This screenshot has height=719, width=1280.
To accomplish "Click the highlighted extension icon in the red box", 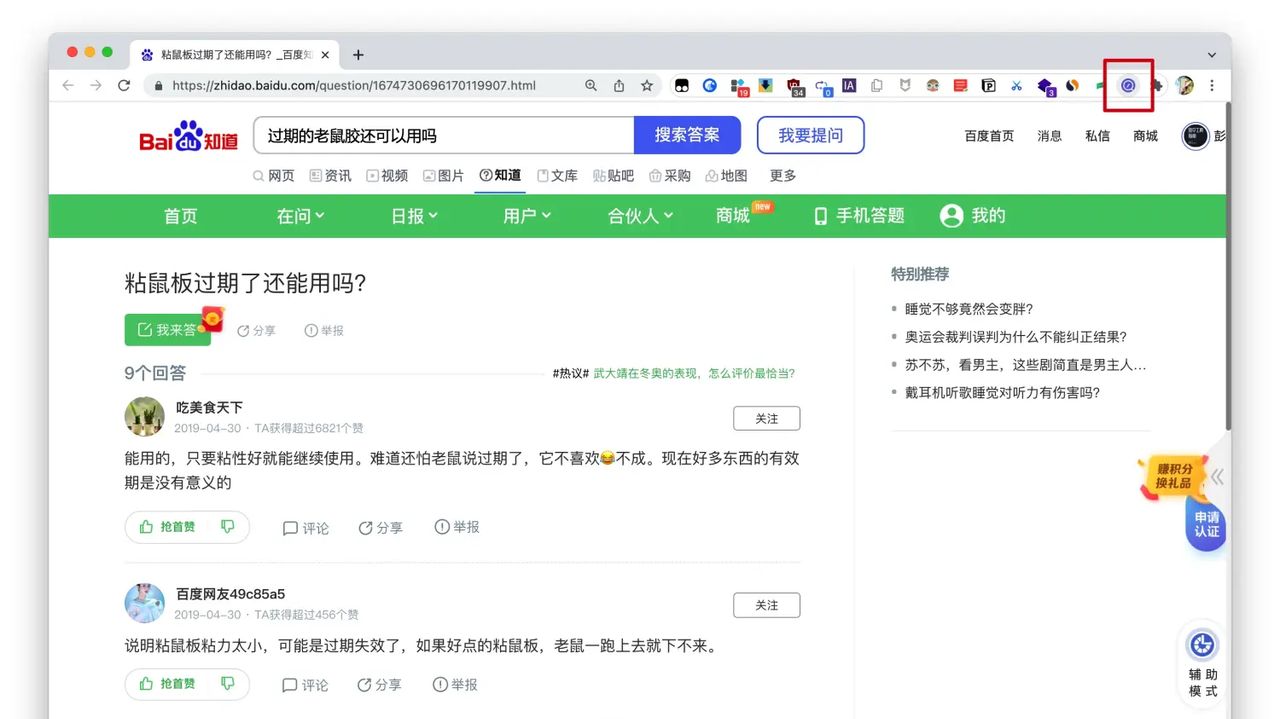I will pyautogui.click(x=1127, y=86).
